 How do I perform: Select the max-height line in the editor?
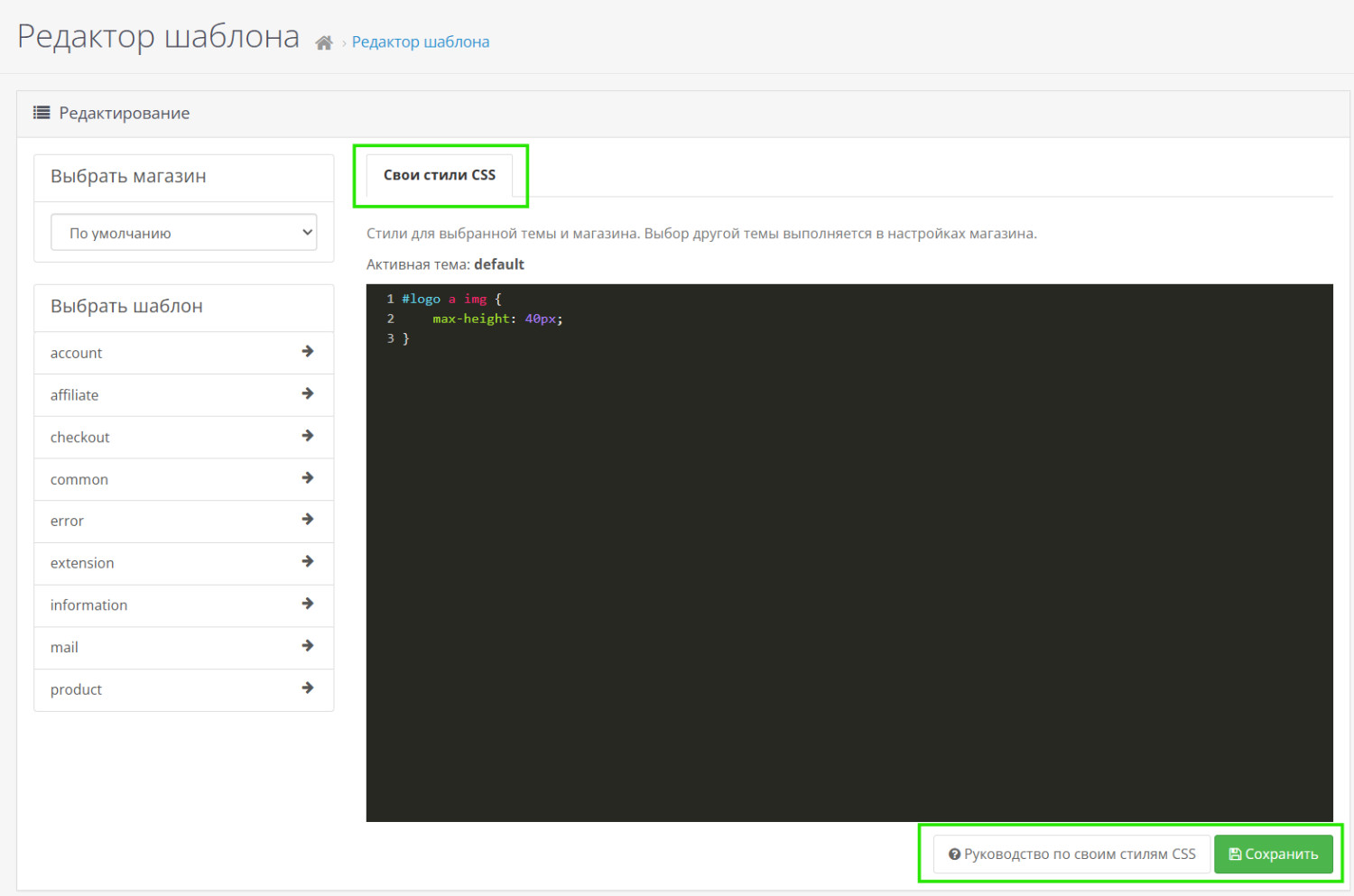497,319
